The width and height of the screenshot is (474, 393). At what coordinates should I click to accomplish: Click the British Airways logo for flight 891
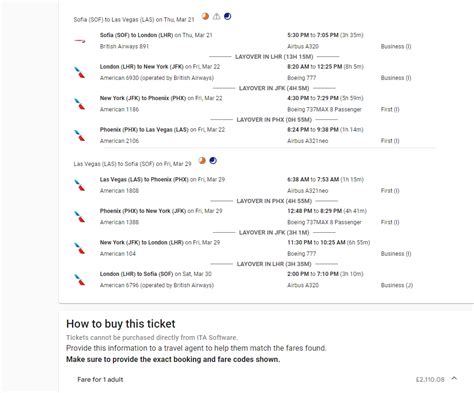click(80, 41)
